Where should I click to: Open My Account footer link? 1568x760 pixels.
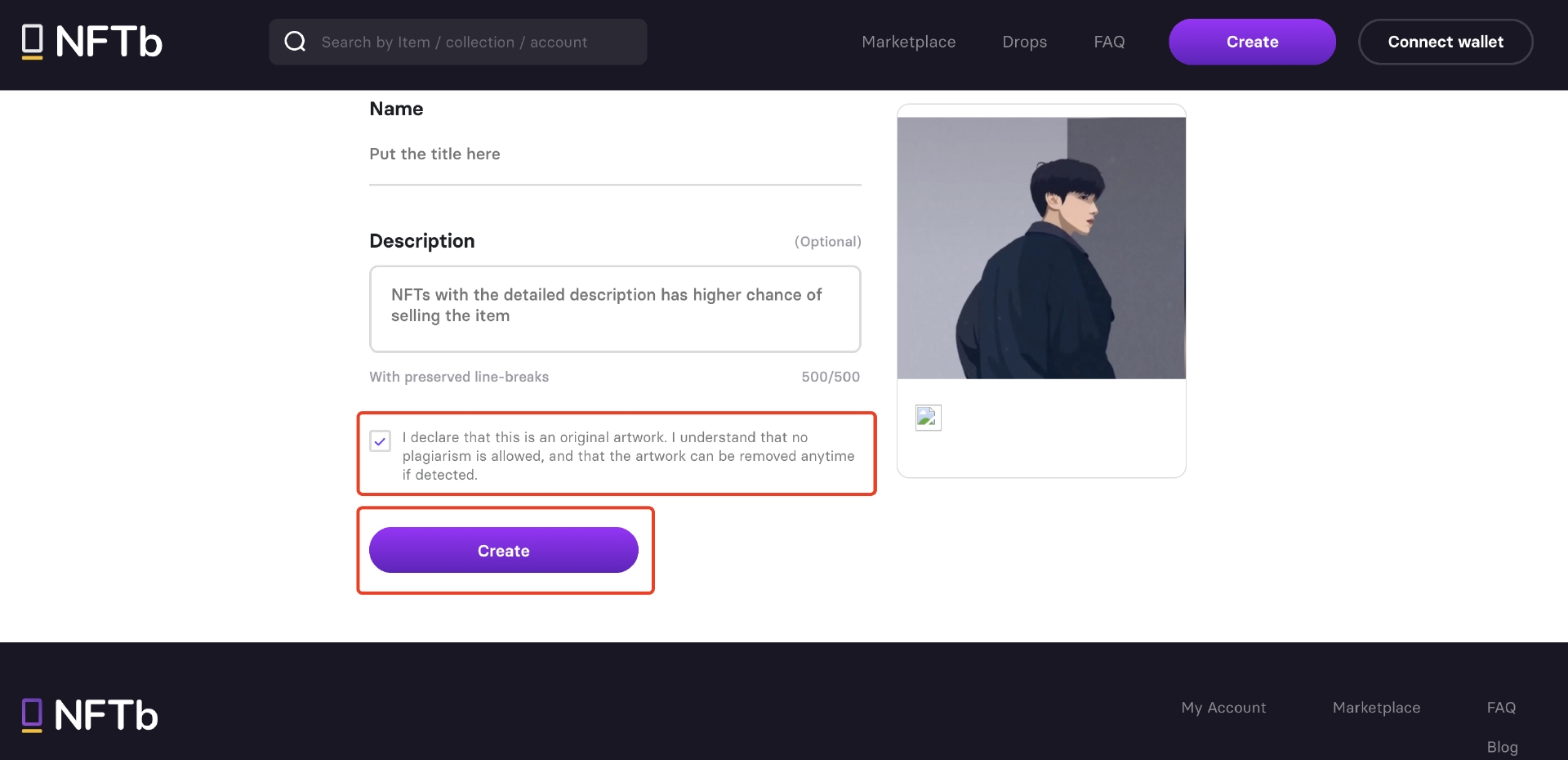point(1223,708)
